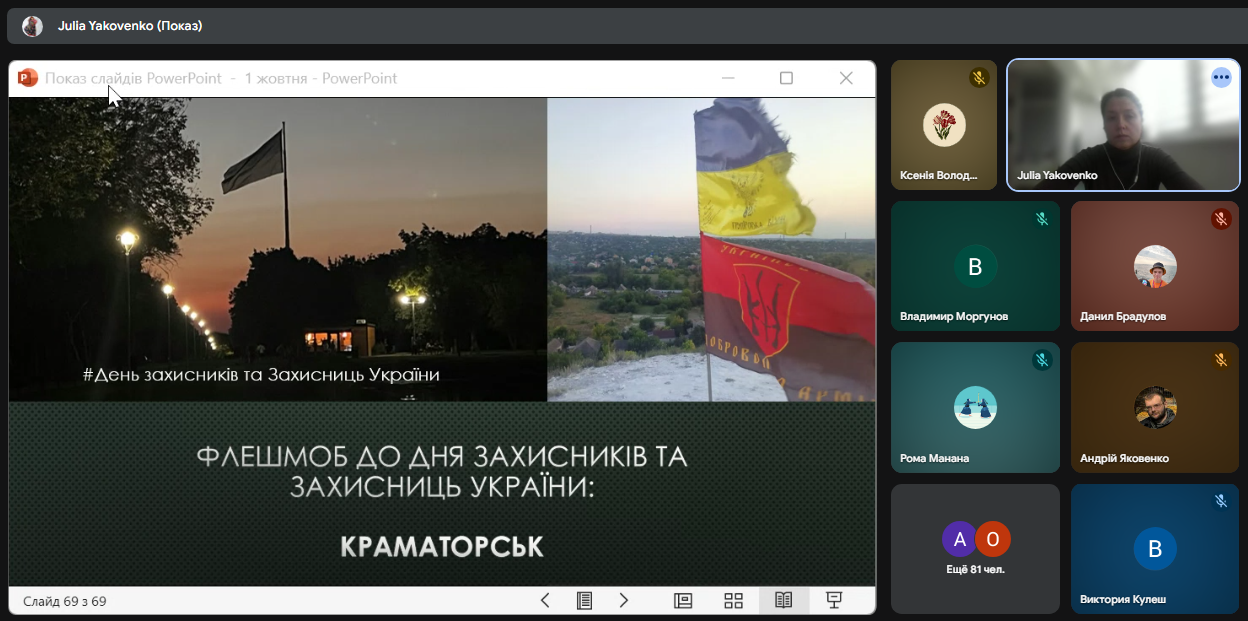The image size is (1248, 621).
Task: Maximize the PowerPoint slideshow window
Action: 786,78
